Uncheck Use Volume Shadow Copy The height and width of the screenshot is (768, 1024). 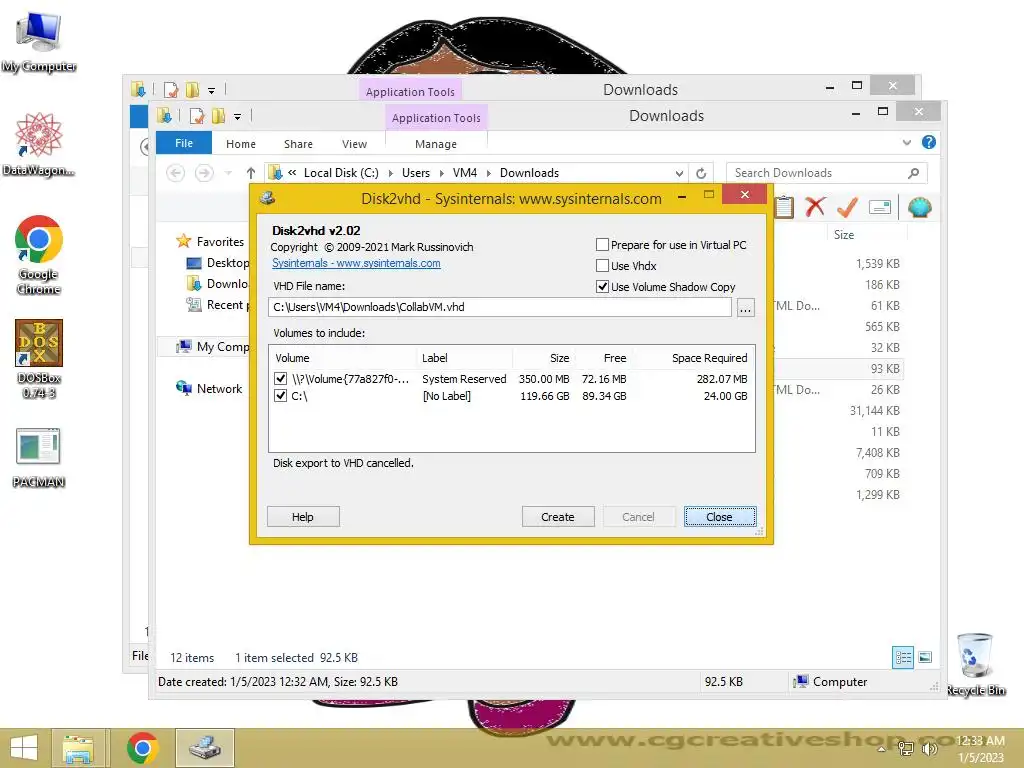coord(602,287)
